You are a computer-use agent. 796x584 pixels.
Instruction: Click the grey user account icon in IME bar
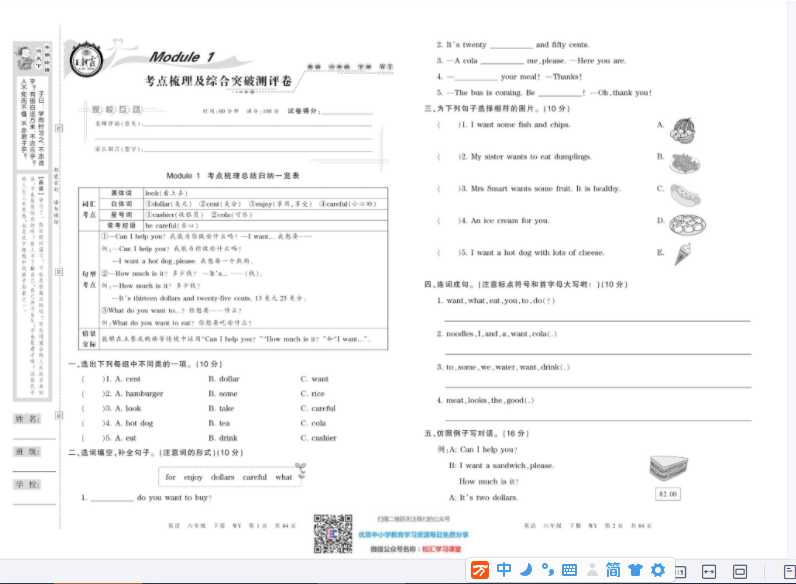592,570
